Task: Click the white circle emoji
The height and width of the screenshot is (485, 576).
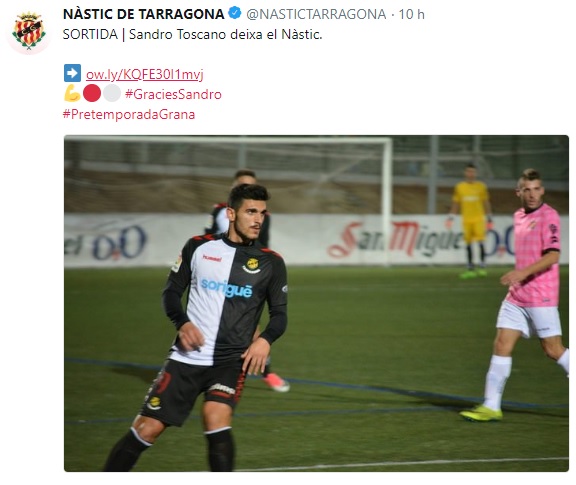Action: 112,93
